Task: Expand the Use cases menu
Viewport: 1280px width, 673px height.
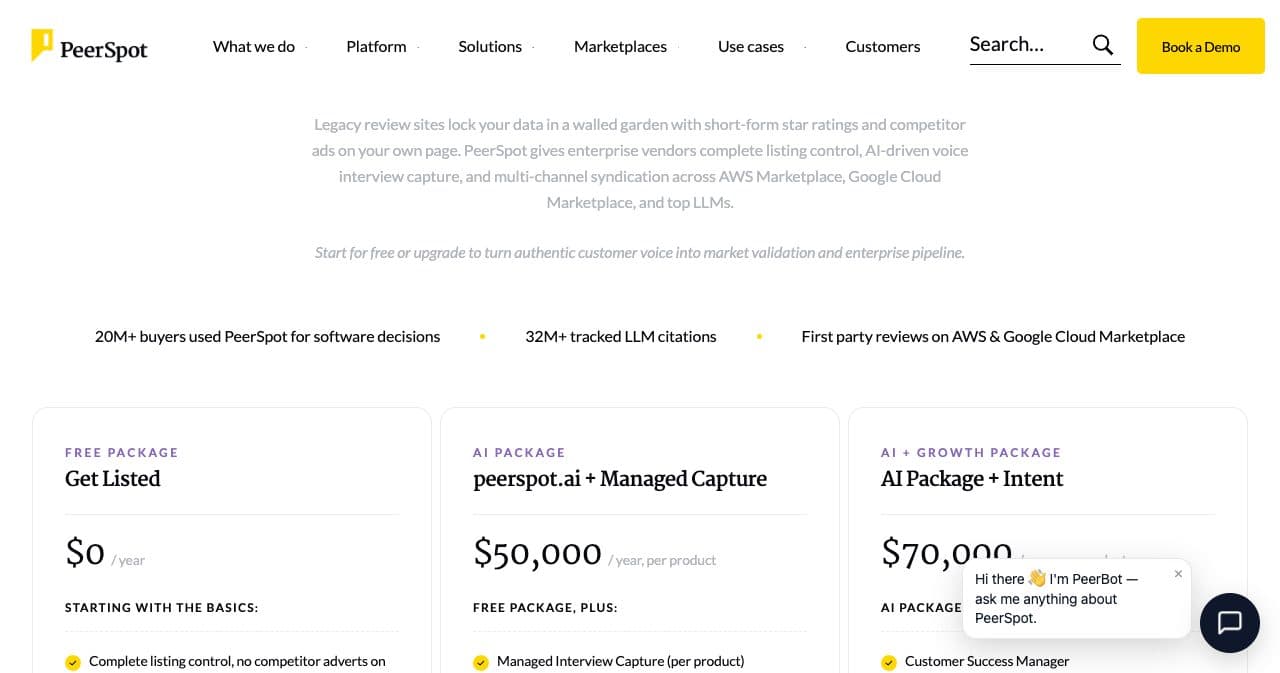Action: pos(751,46)
